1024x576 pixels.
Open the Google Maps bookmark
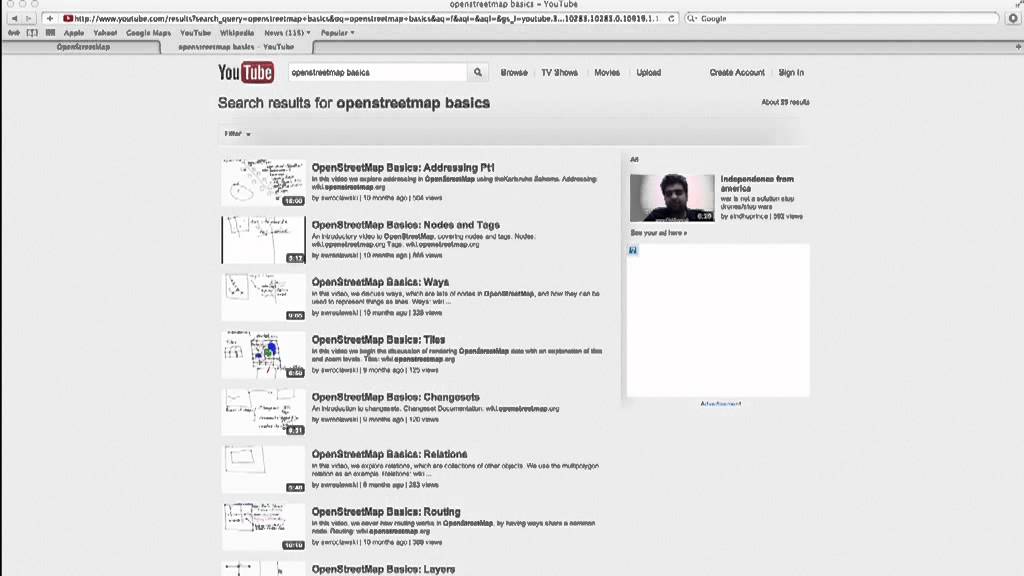(x=148, y=33)
